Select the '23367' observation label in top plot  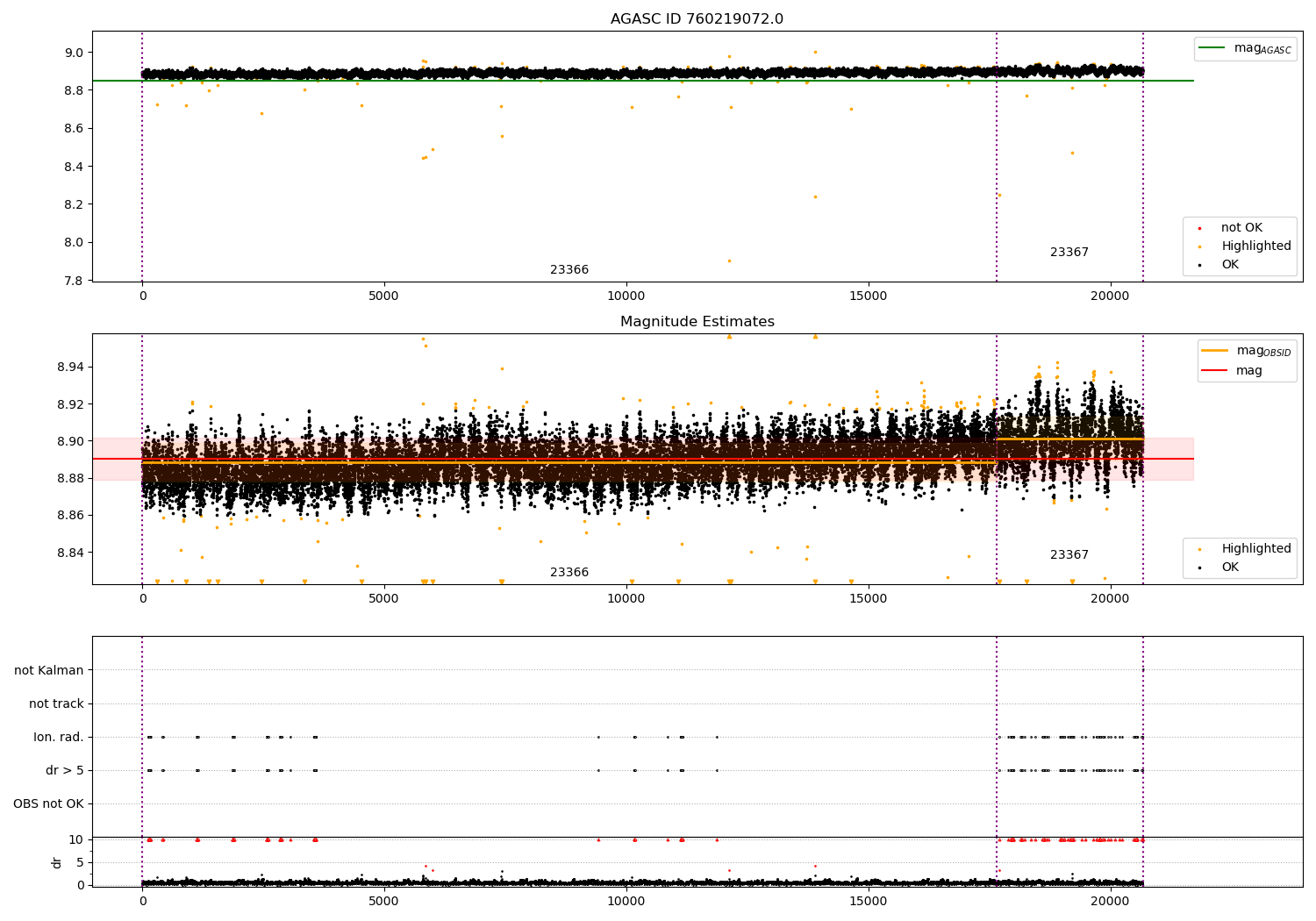(1069, 253)
